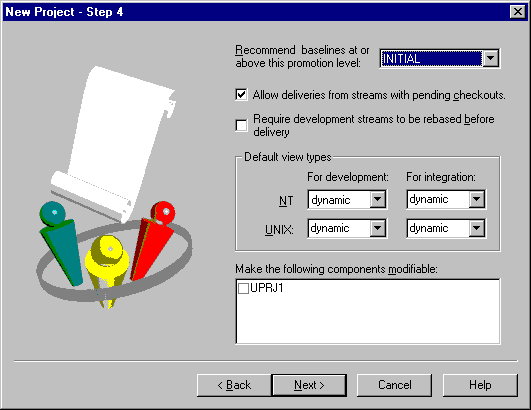Select the INITIAL promotion level field
Viewport: 531px width, 410px height.
point(431,59)
